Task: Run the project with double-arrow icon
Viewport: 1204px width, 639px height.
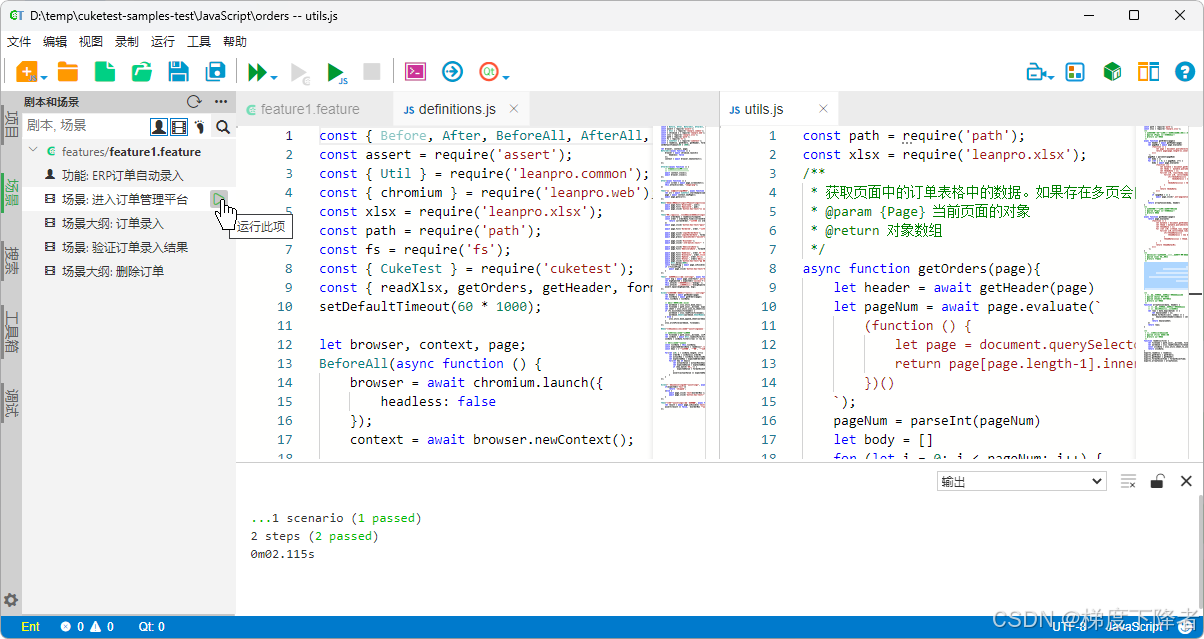Action: [x=258, y=72]
